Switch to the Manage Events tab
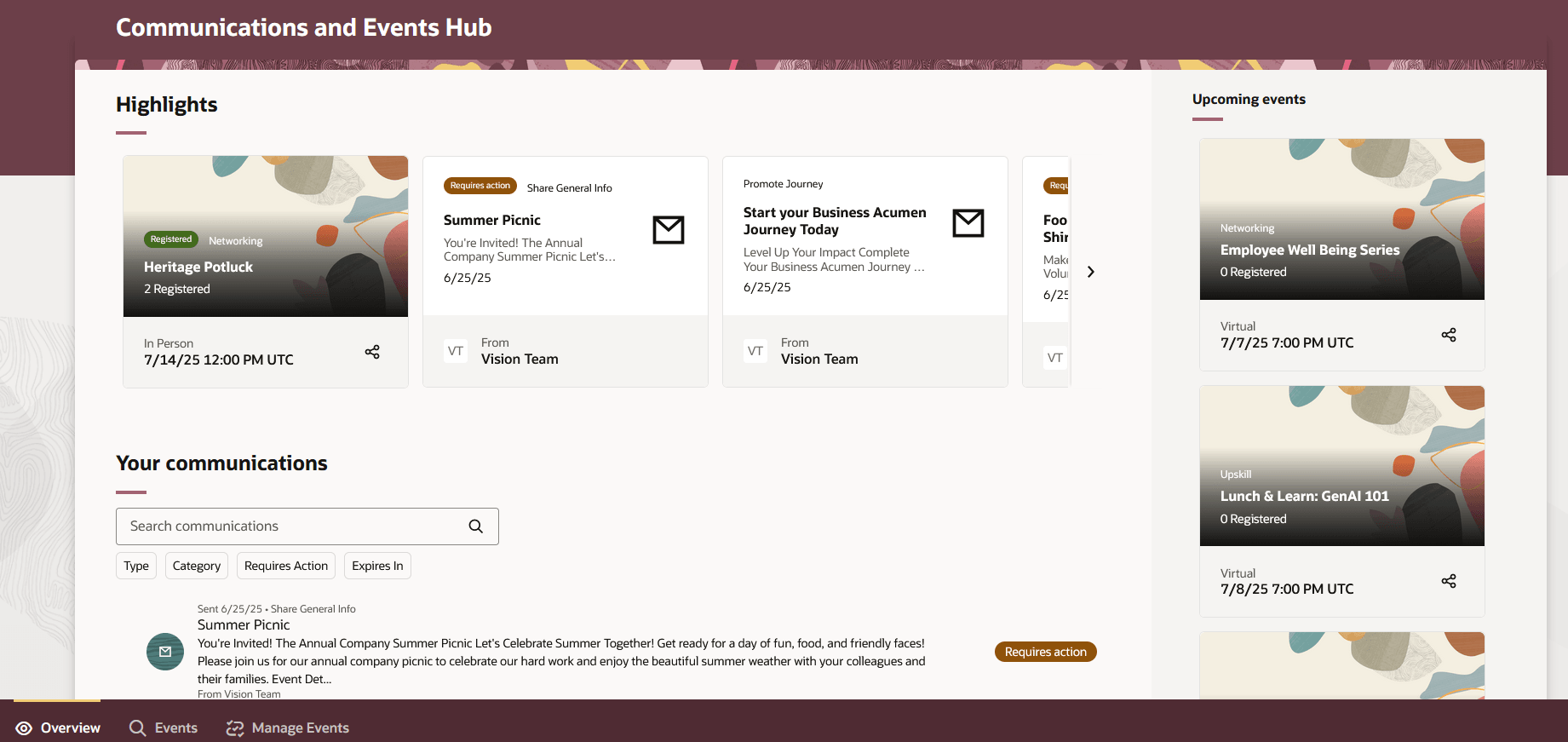This screenshot has height=742, width=1568. point(288,728)
